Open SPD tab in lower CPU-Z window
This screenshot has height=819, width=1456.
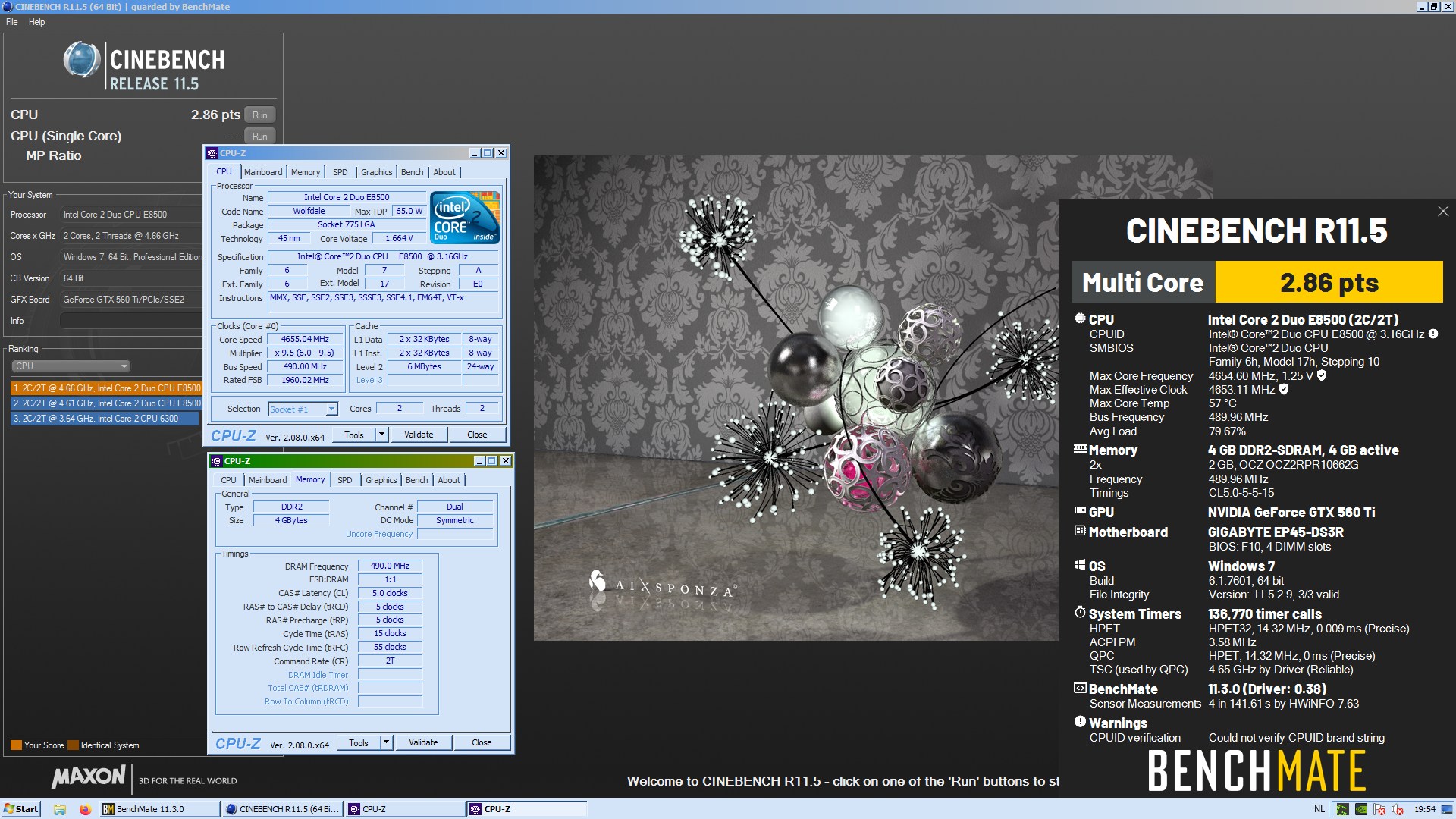point(345,480)
